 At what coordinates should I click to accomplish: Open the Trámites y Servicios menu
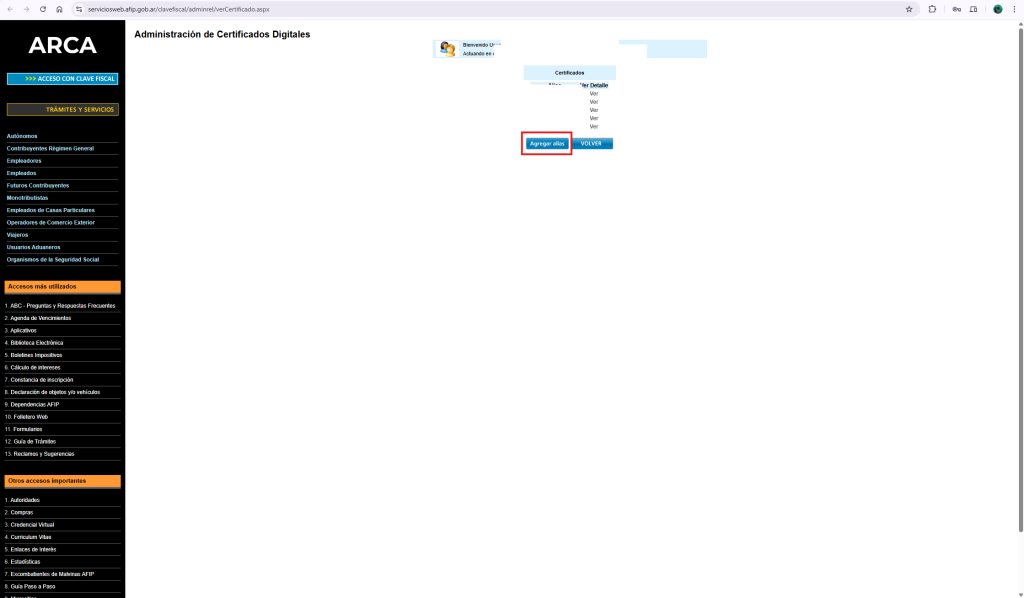62,109
